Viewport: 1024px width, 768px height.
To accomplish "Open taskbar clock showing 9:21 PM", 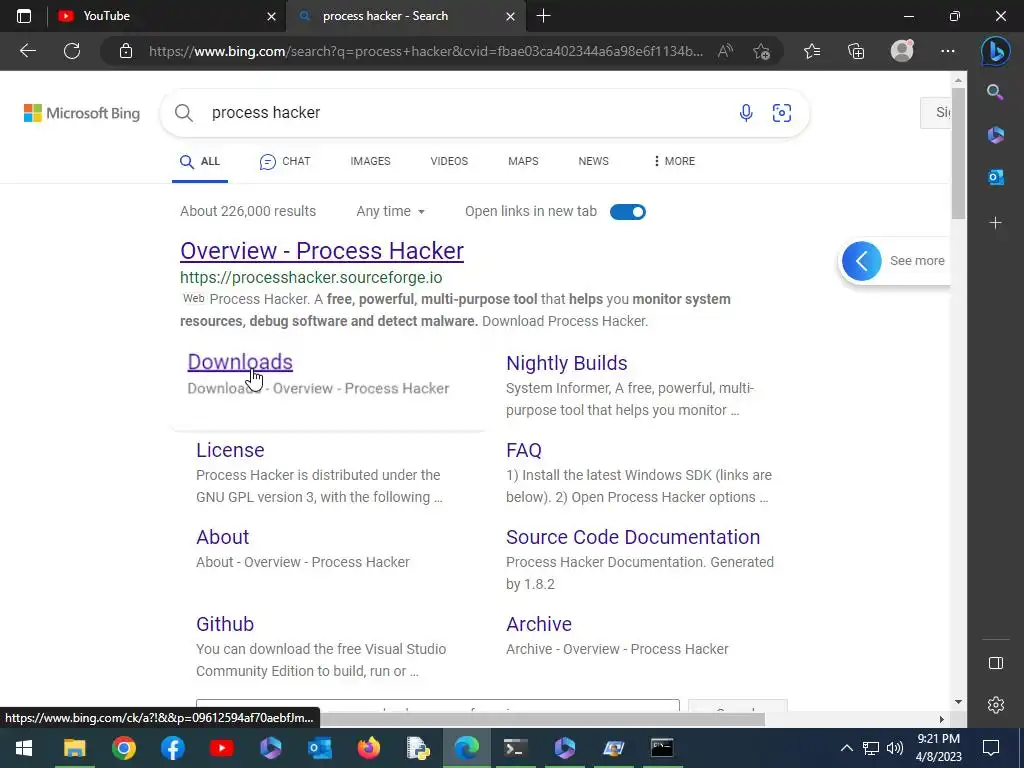I will coord(938,748).
